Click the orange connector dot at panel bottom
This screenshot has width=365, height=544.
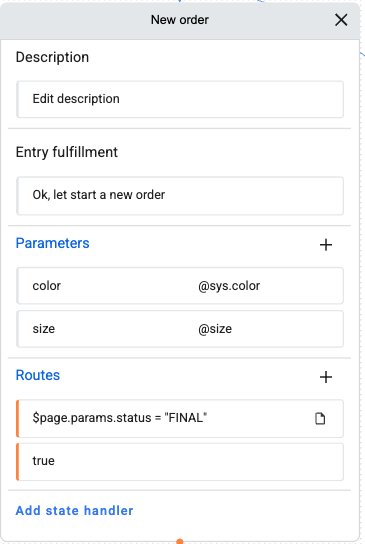point(180,541)
